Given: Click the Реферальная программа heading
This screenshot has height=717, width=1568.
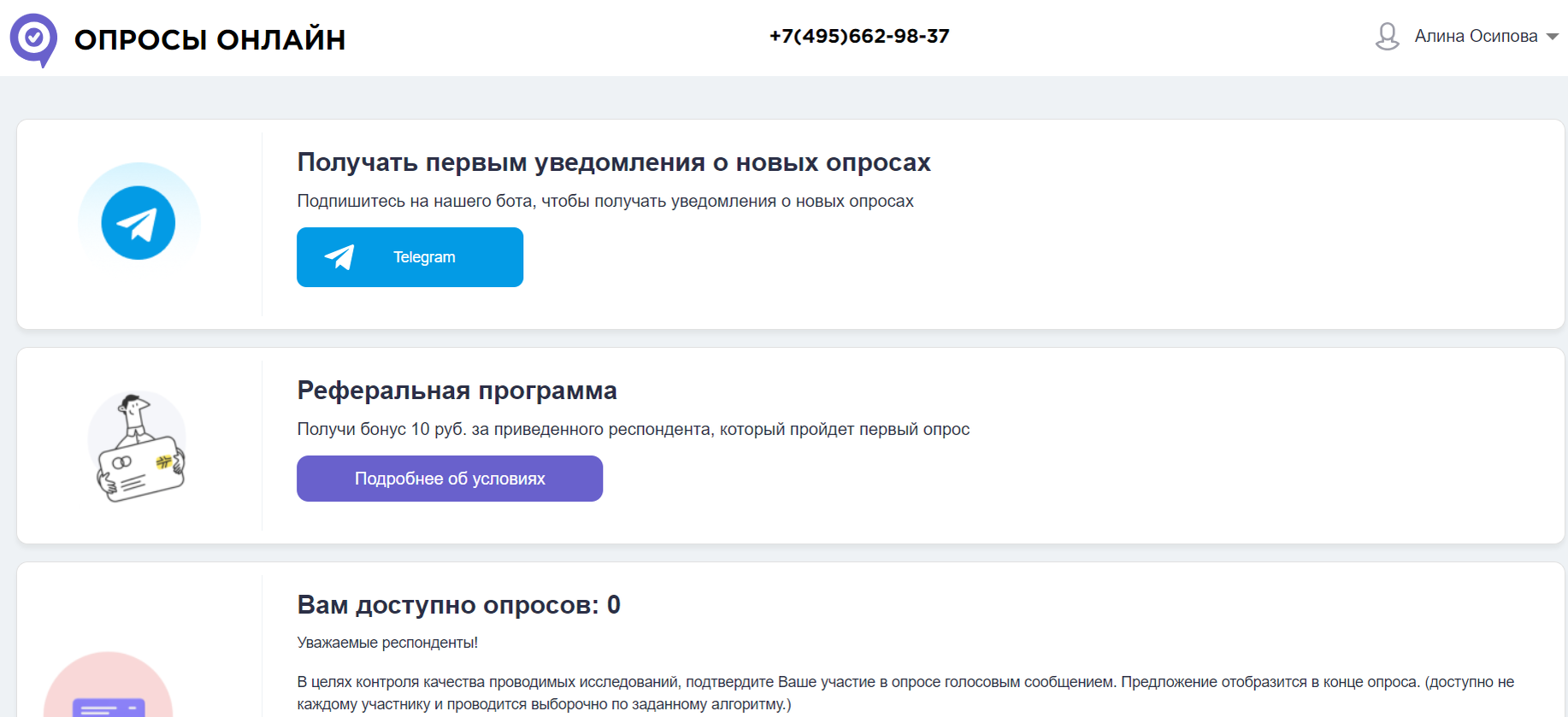Looking at the screenshot, I should tap(456, 391).
